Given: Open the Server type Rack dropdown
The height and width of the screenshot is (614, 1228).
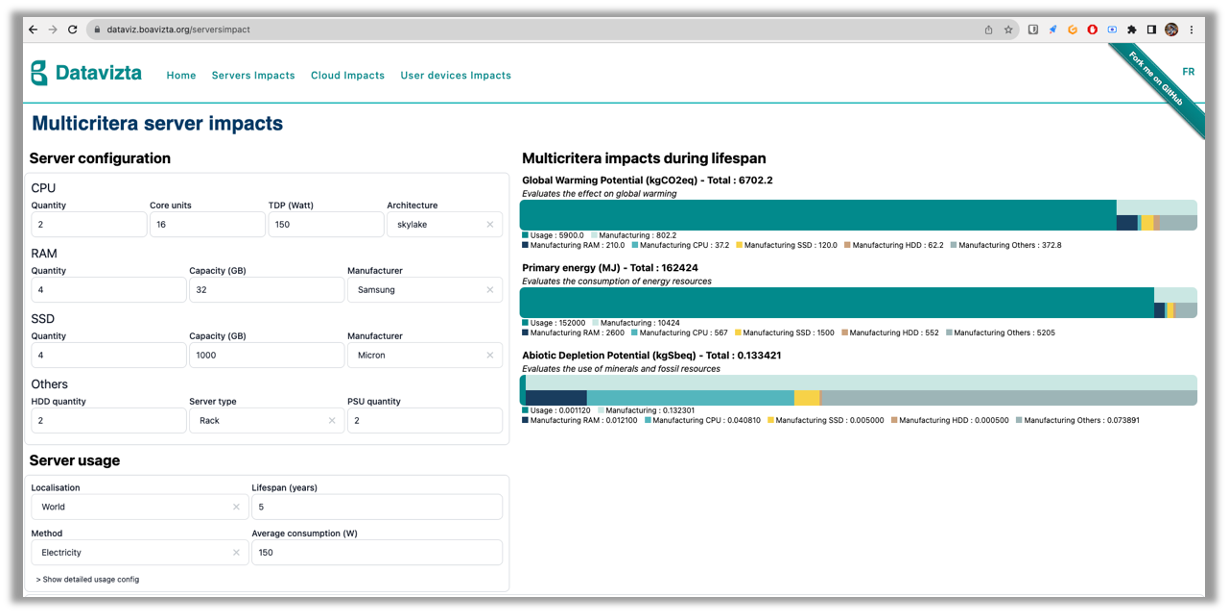Looking at the screenshot, I should [255, 421].
